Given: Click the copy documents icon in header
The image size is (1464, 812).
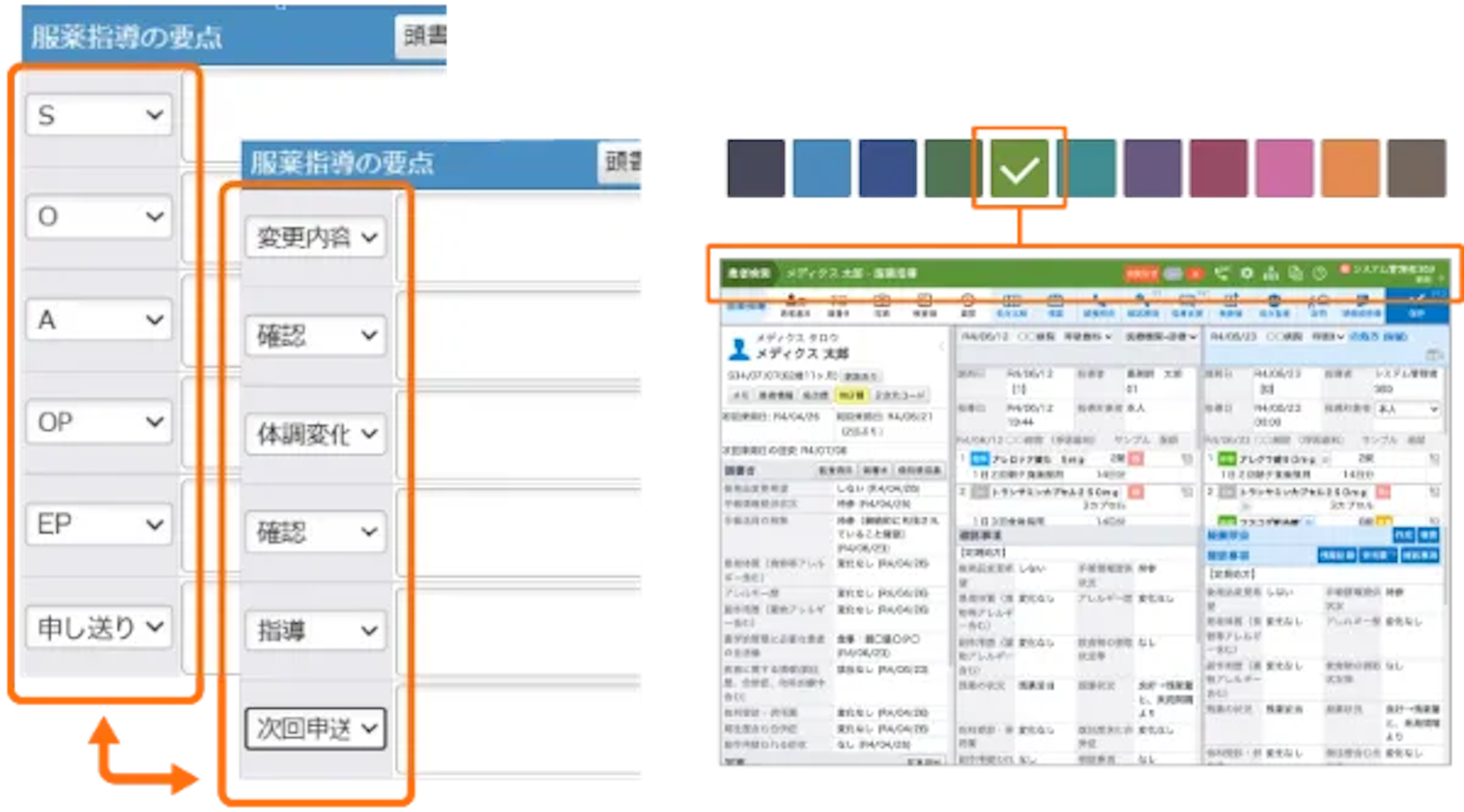Looking at the screenshot, I should coord(1295,274).
